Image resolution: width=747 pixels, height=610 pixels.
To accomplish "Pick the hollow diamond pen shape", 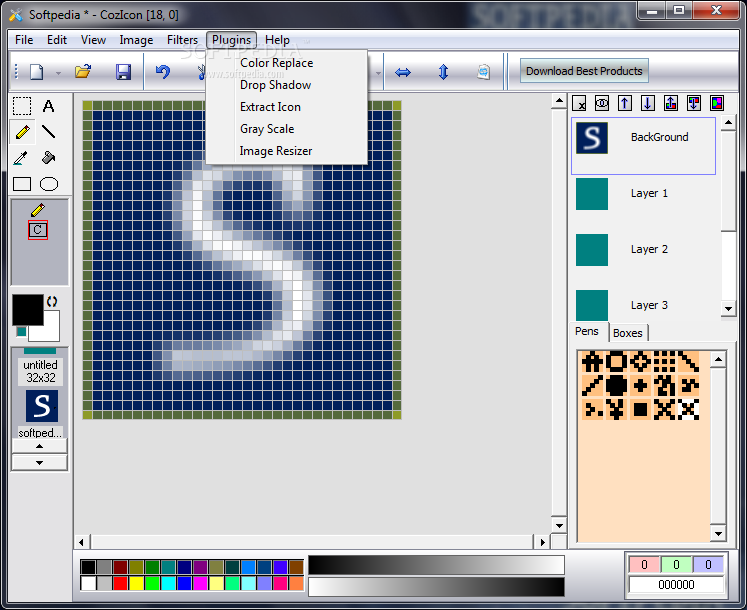I will [640, 362].
